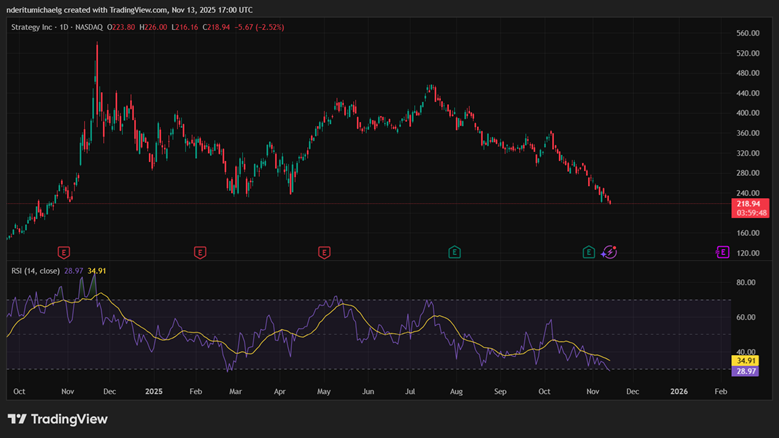This screenshot has height=438, width=779.
Task: Click the 2026 label on time axis
Action: (x=679, y=393)
